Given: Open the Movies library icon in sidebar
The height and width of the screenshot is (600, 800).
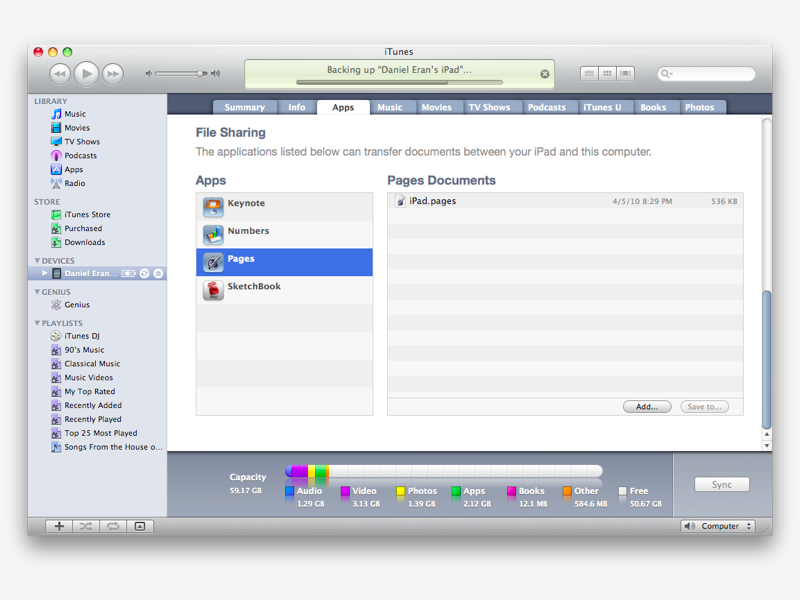Looking at the screenshot, I should 56,128.
